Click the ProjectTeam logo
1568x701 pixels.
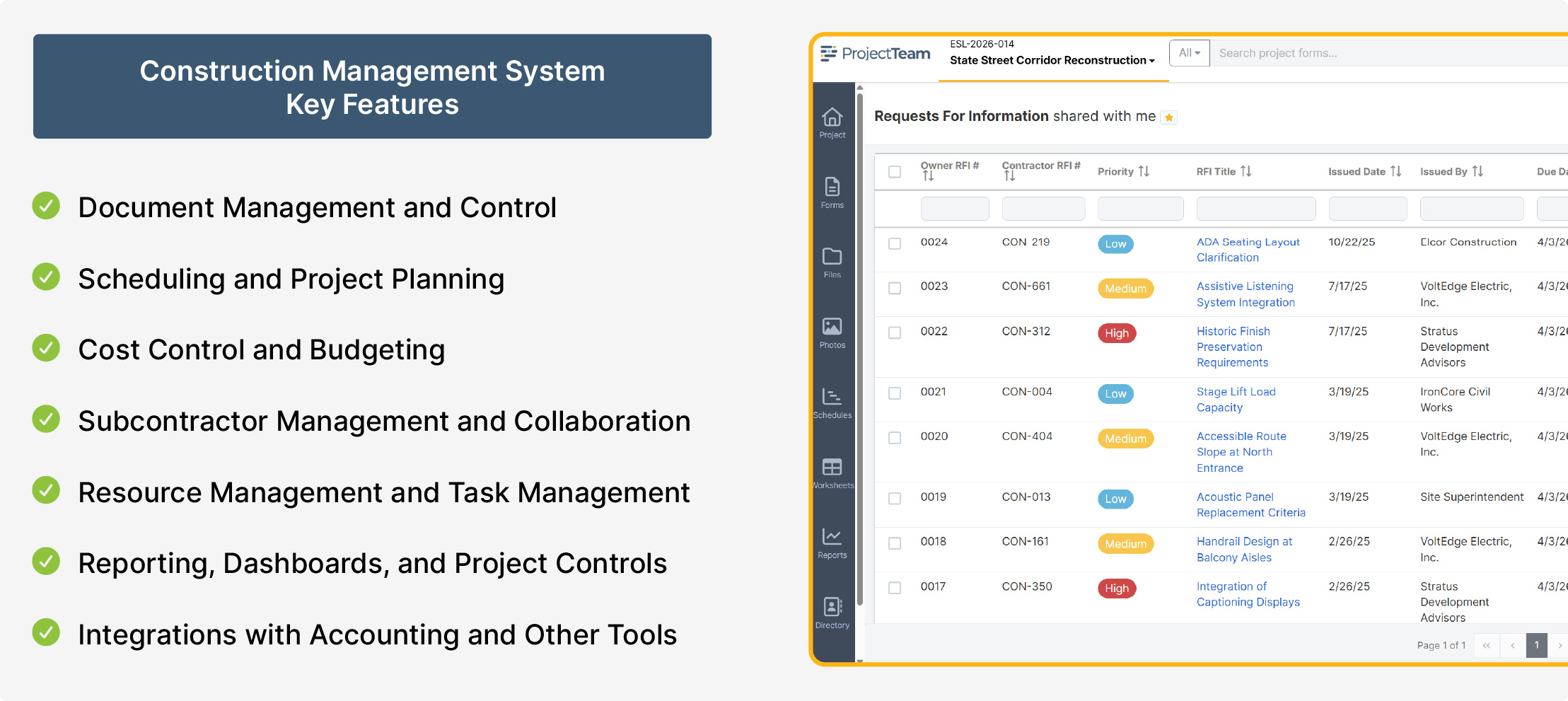coord(875,53)
